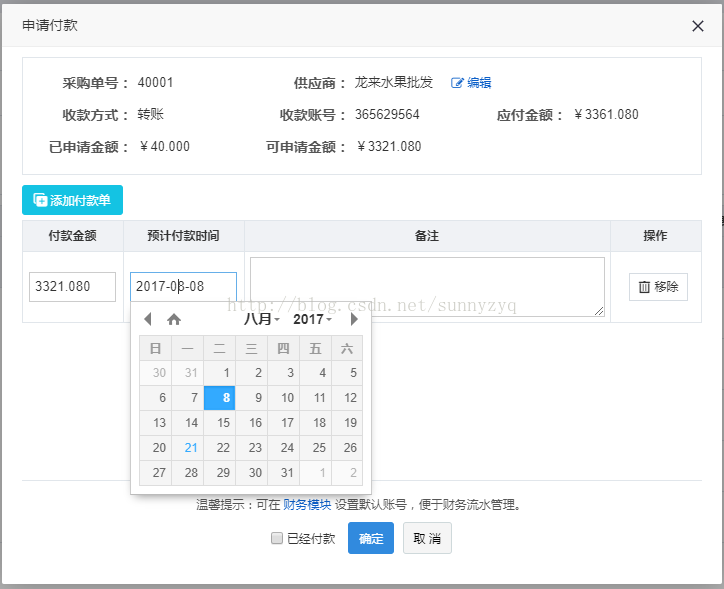The width and height of the screenshot is (724, 589).
Task: Click the order number 40001
Action: pos(156,83)
